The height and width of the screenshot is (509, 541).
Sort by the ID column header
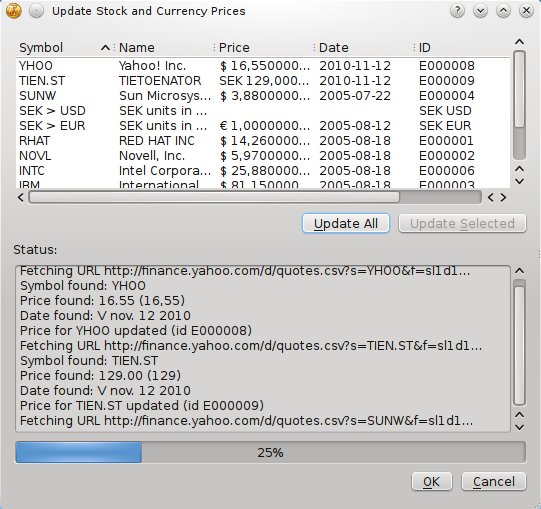(x=462, y=48)
